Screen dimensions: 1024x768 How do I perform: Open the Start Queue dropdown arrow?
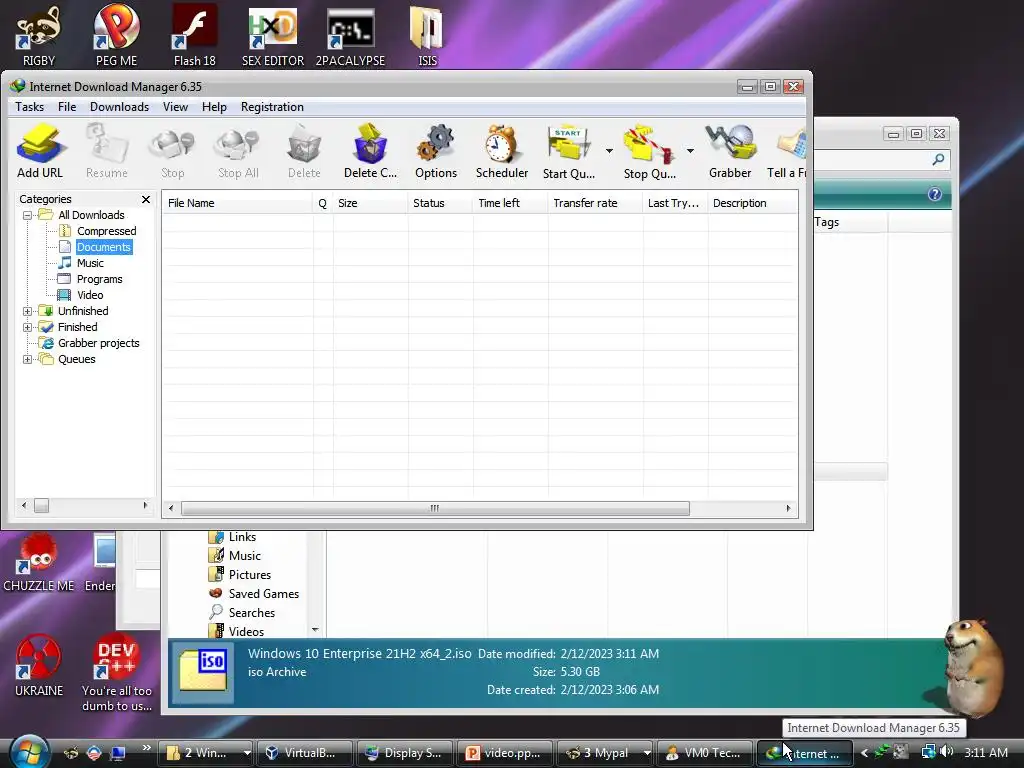[609, 151]
